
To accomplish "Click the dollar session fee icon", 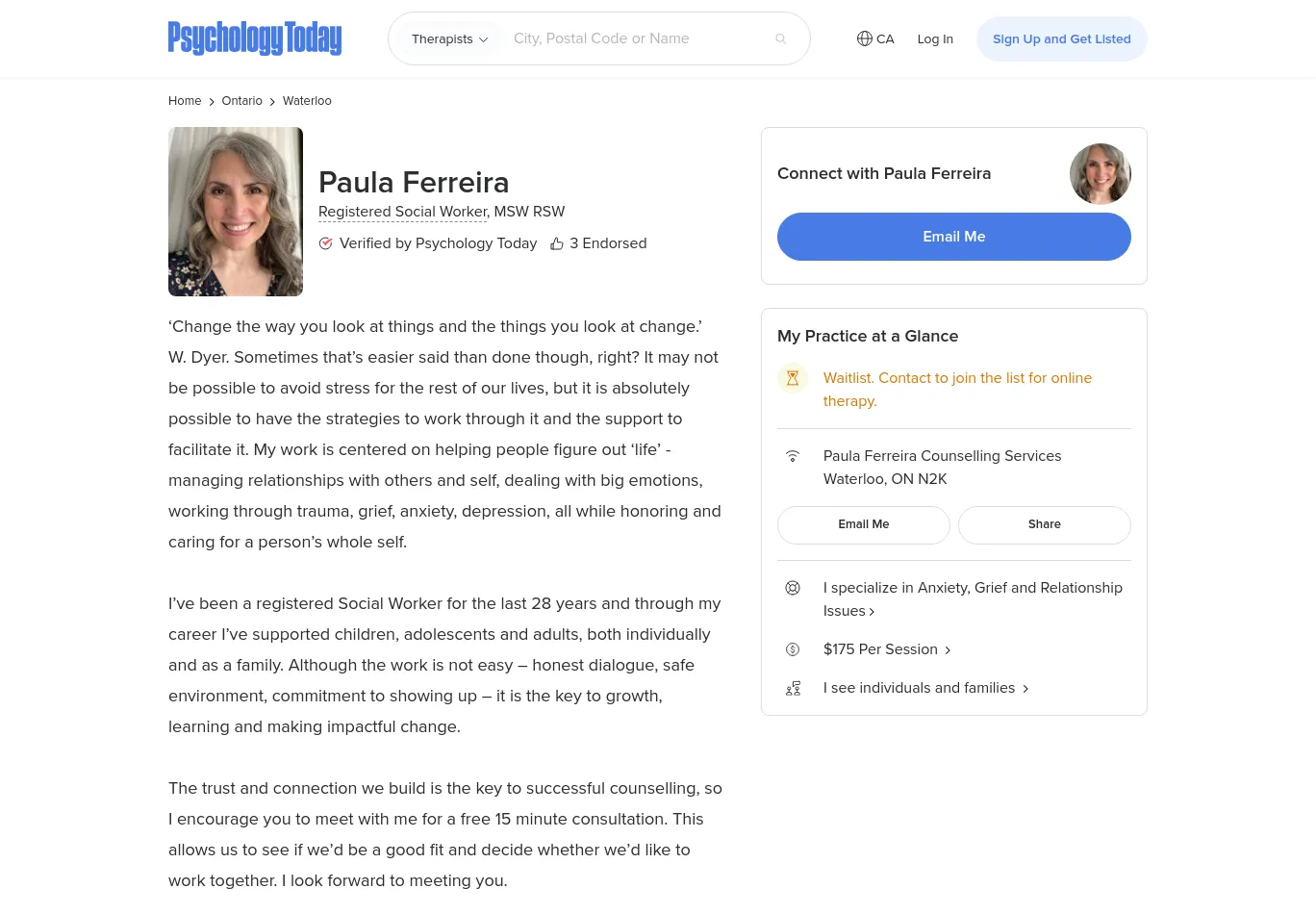I will pyautogui.click(x=793, y=649).
